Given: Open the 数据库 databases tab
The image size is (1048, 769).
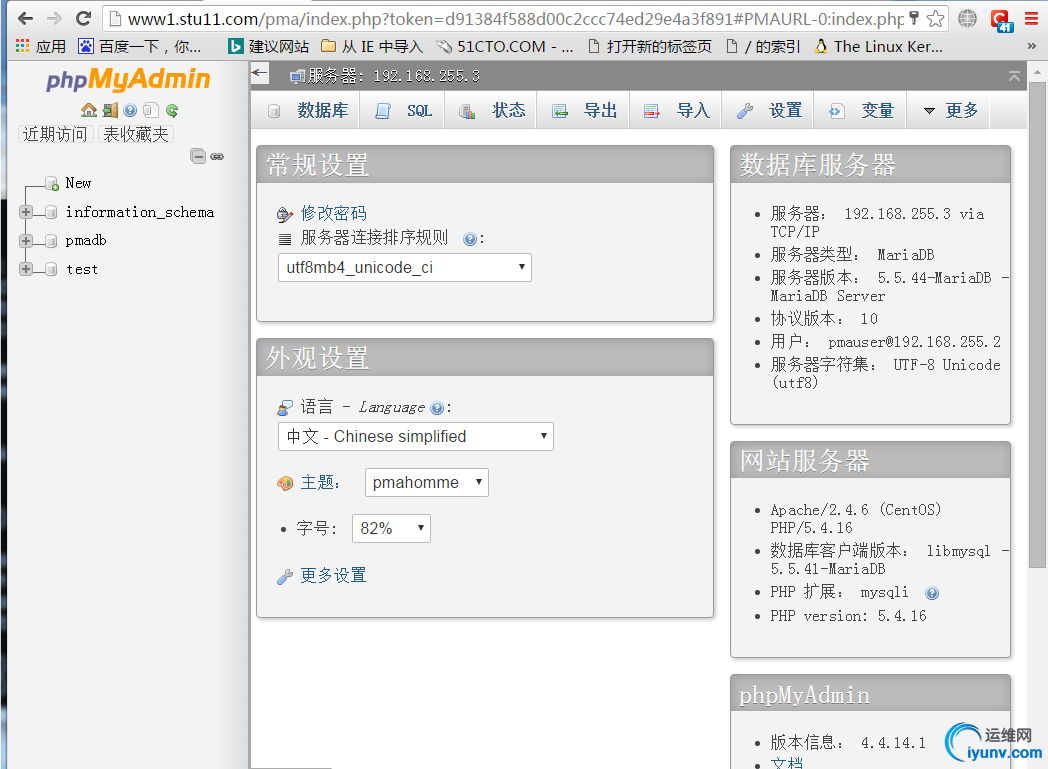Looking at the screenshot, I should [x=308, y=111].
